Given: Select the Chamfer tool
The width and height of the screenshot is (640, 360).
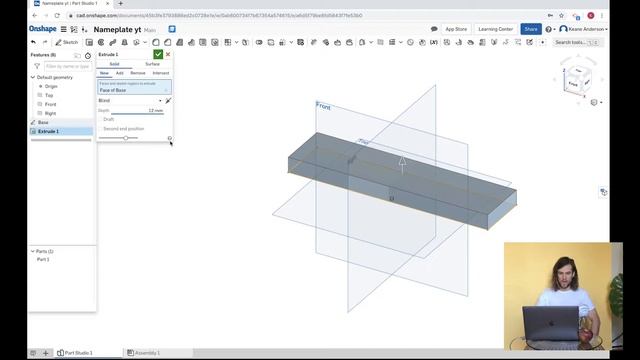Looking at the screenshot, I should point(168,42).
